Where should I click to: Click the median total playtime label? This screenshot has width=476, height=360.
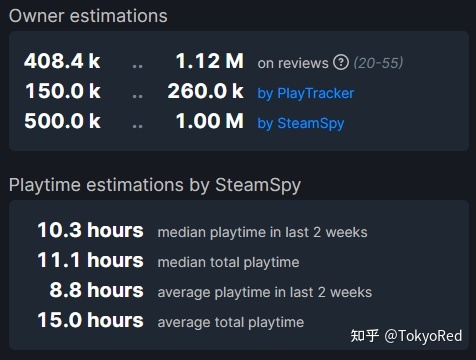tap(228, 263)
